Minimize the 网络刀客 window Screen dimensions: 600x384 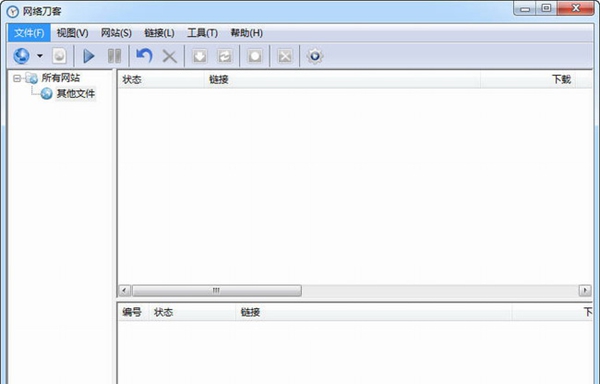(525, 8)
